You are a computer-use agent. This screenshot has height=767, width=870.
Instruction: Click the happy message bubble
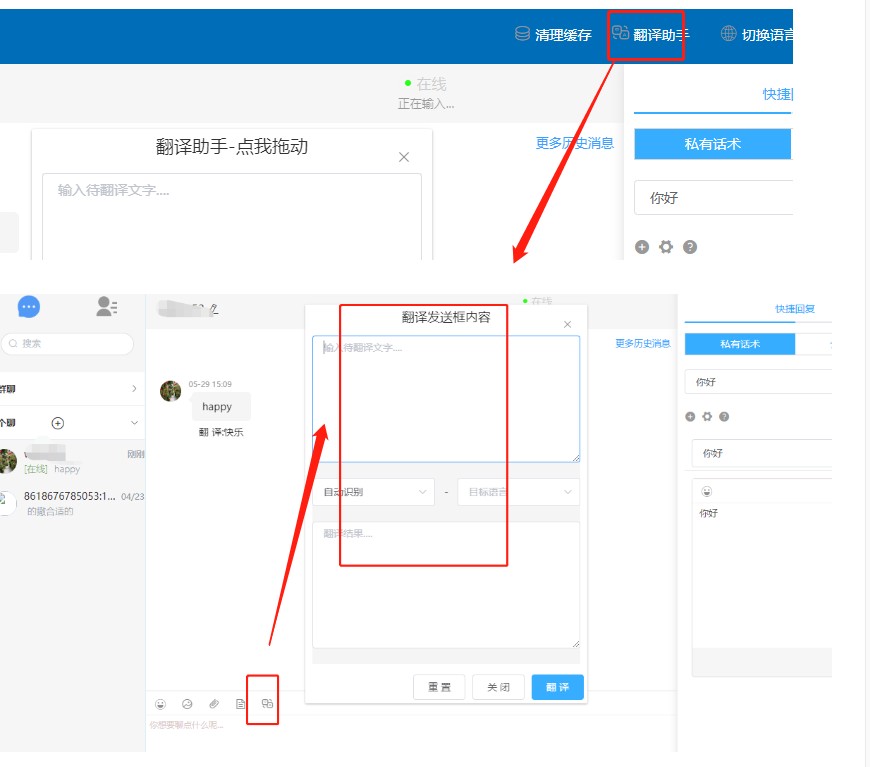(x=220, y=406)
